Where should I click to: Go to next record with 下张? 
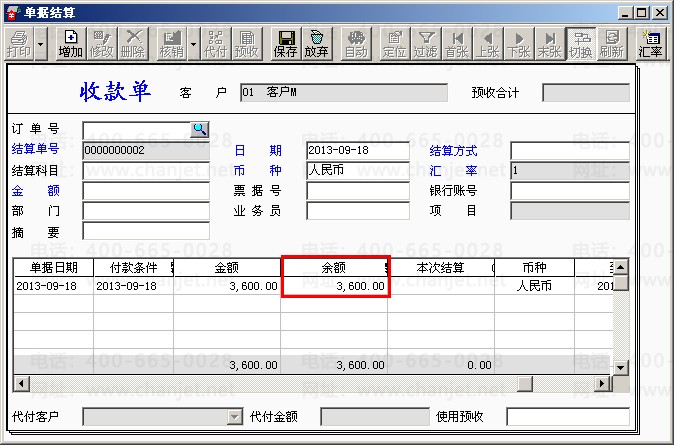tap(519, 44)
